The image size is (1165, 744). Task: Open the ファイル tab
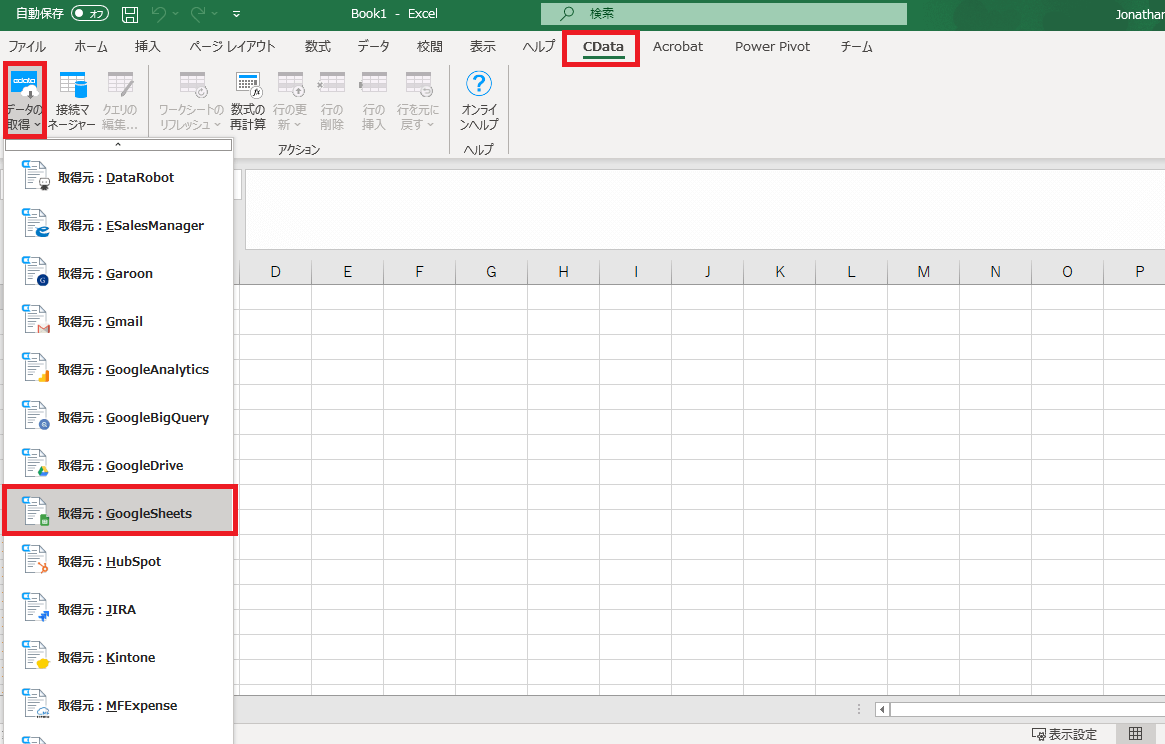tap(27, 46)
